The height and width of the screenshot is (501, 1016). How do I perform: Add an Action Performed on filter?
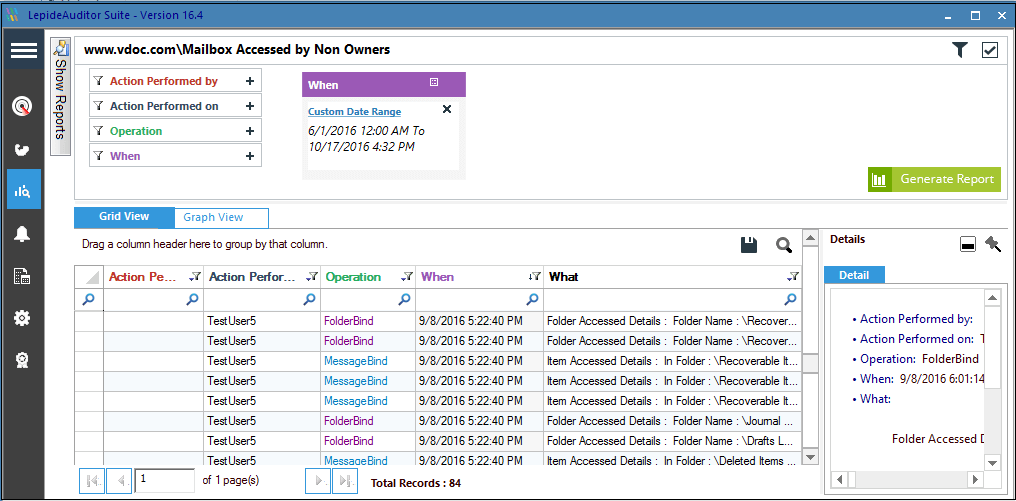click(x=249, y=106)
